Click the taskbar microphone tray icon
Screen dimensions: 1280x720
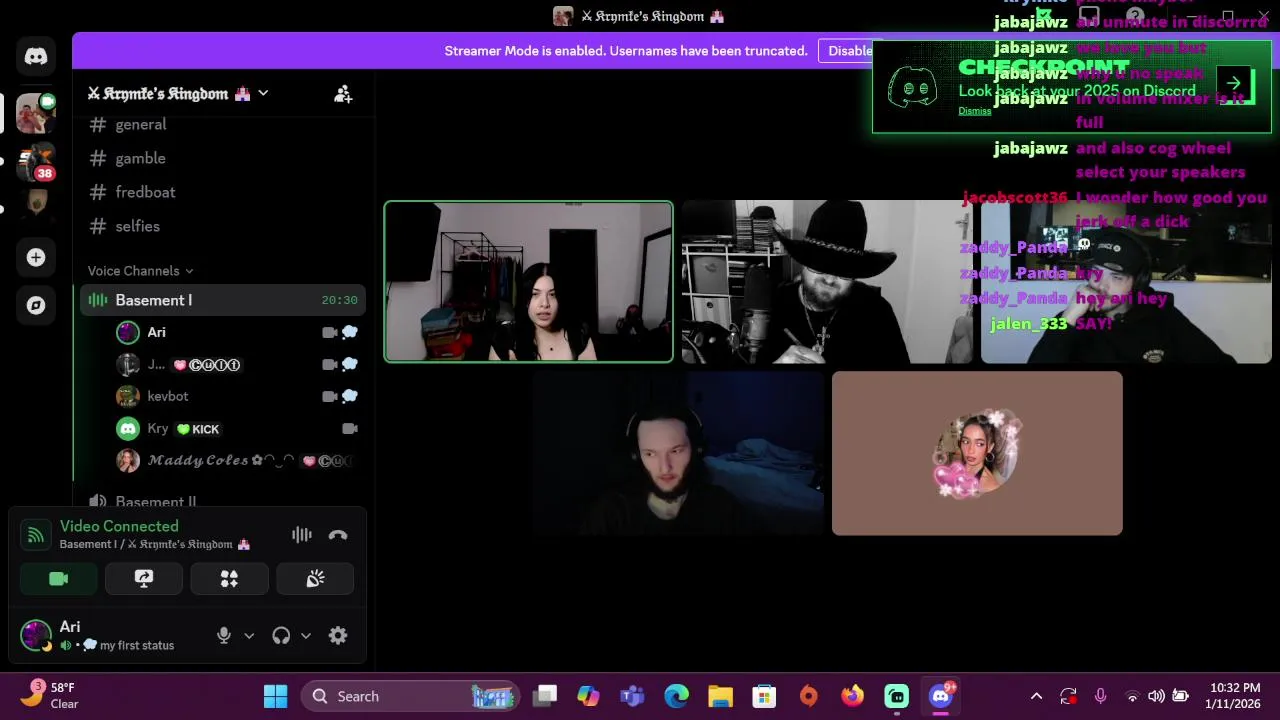pyautogui.click(x=1101, y=696)
